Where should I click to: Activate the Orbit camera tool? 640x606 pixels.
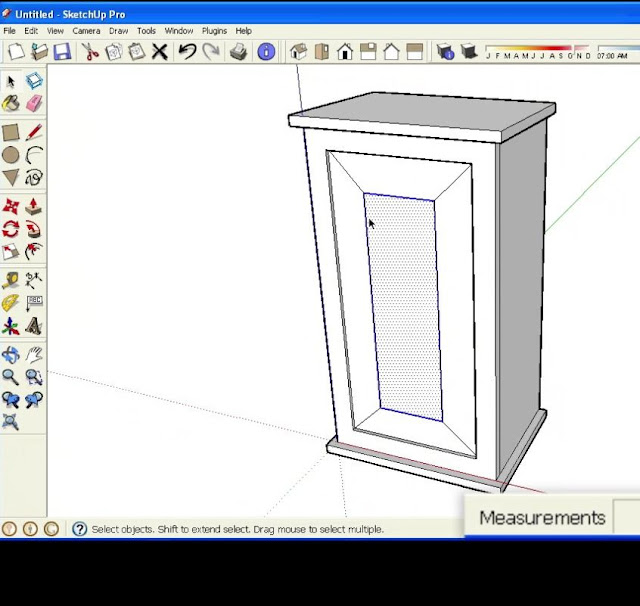coord(11,355)
